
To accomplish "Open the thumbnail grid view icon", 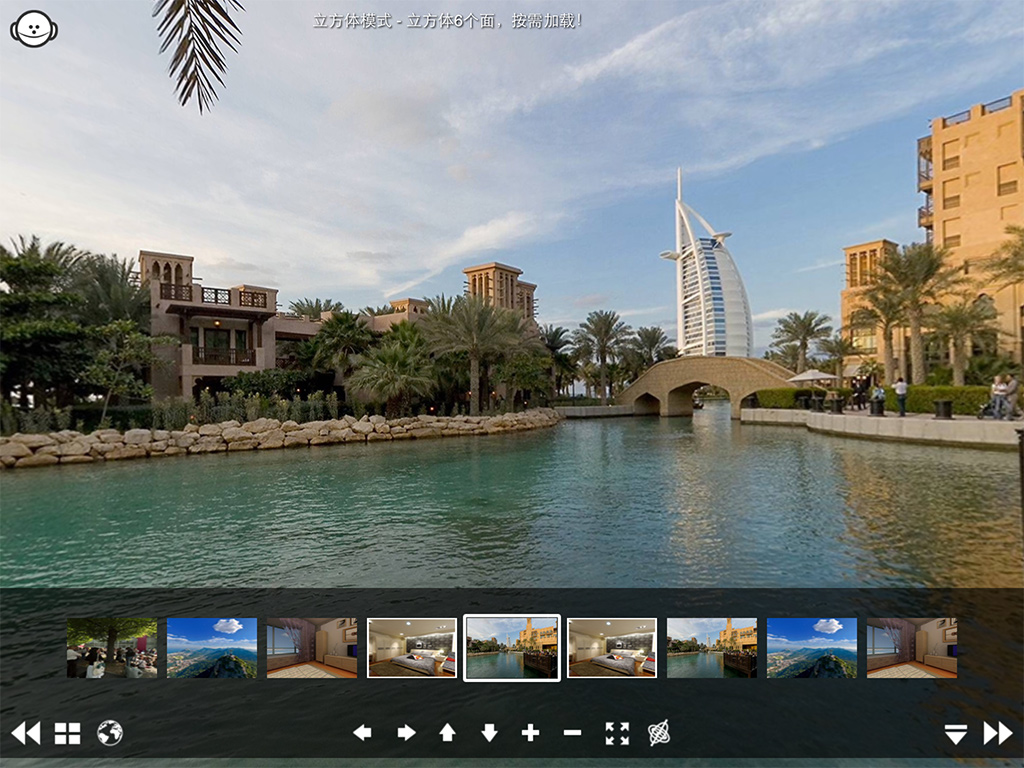I will tap(67, 733).
